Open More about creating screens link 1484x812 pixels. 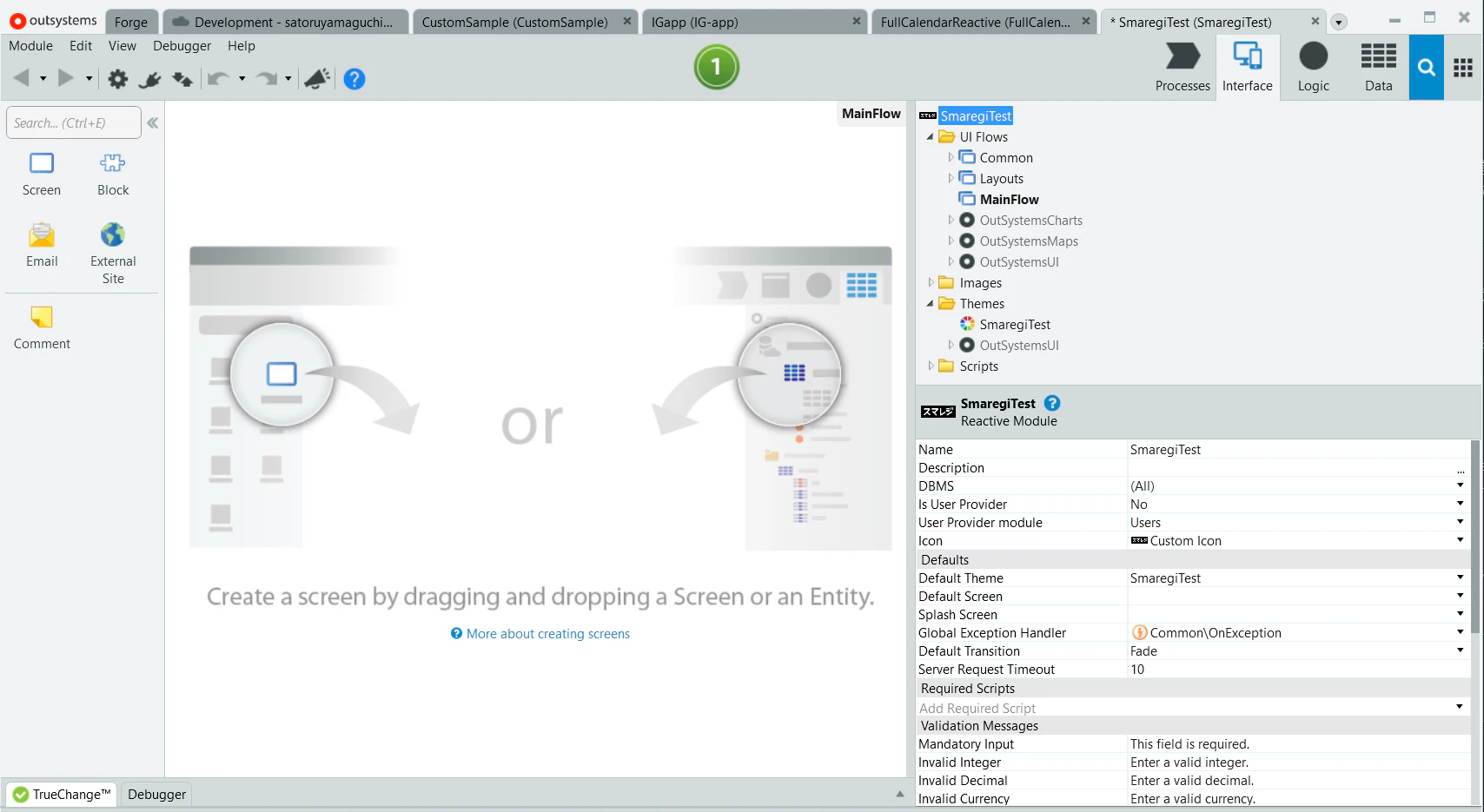point(548,634)
